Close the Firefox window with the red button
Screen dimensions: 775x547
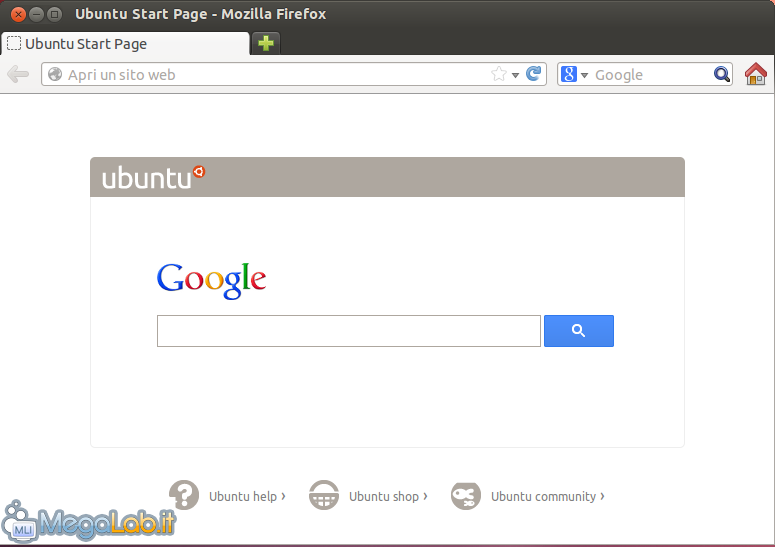(x=18, y=14)
